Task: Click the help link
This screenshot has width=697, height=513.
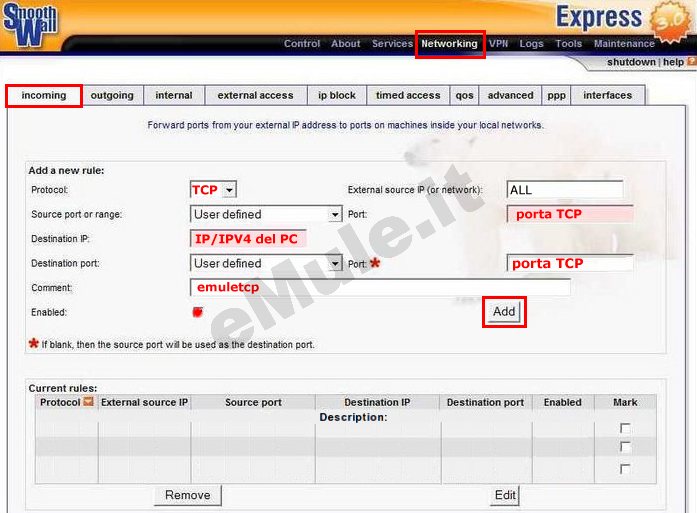Action: [673, 62]
